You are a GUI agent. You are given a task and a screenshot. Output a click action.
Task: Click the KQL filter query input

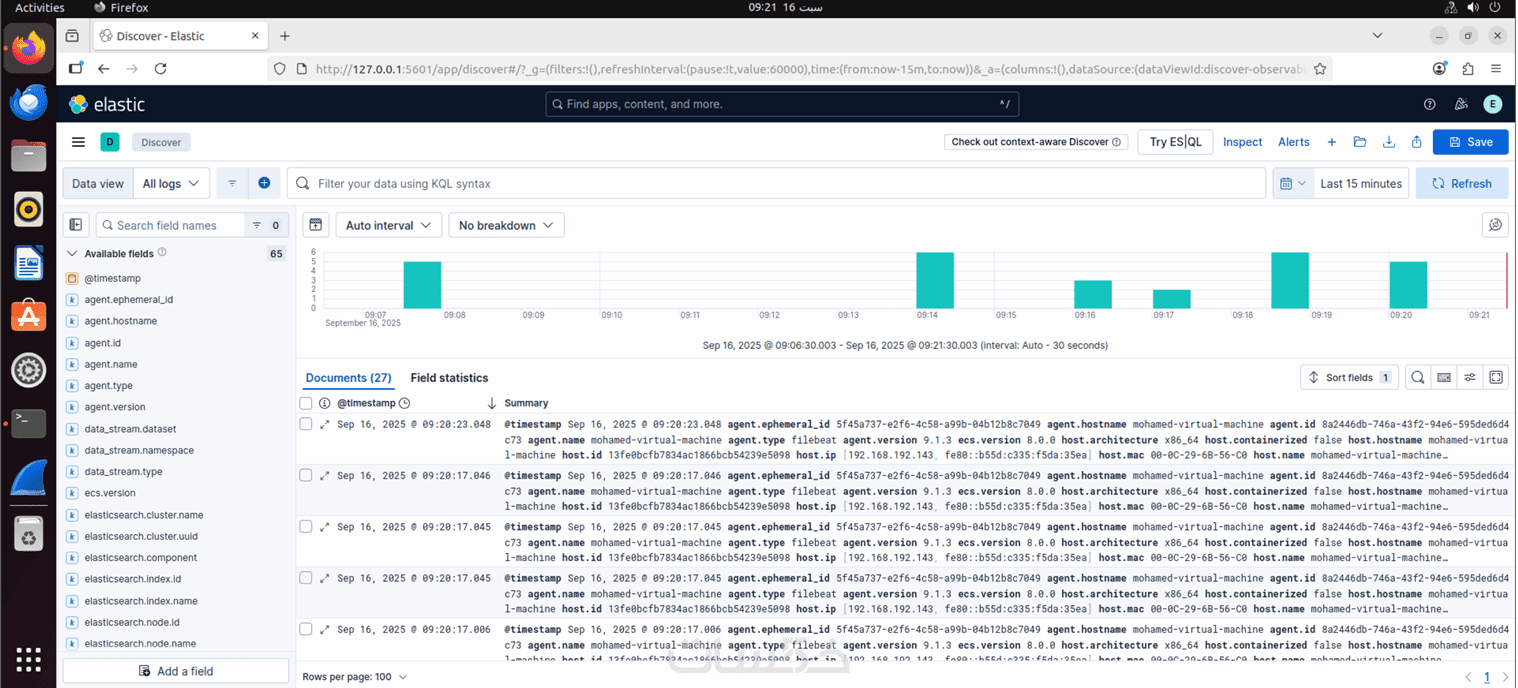click(x=777, y=183)
